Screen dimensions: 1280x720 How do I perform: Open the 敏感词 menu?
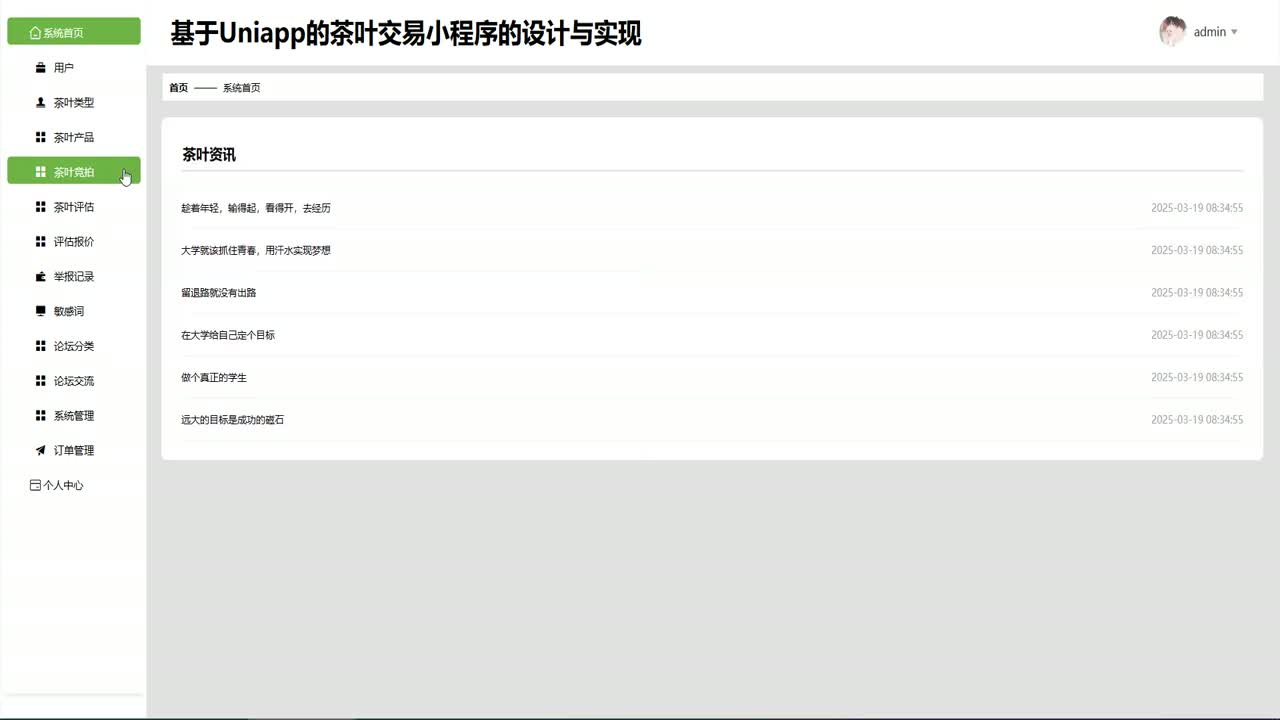[x=74, y=311]
